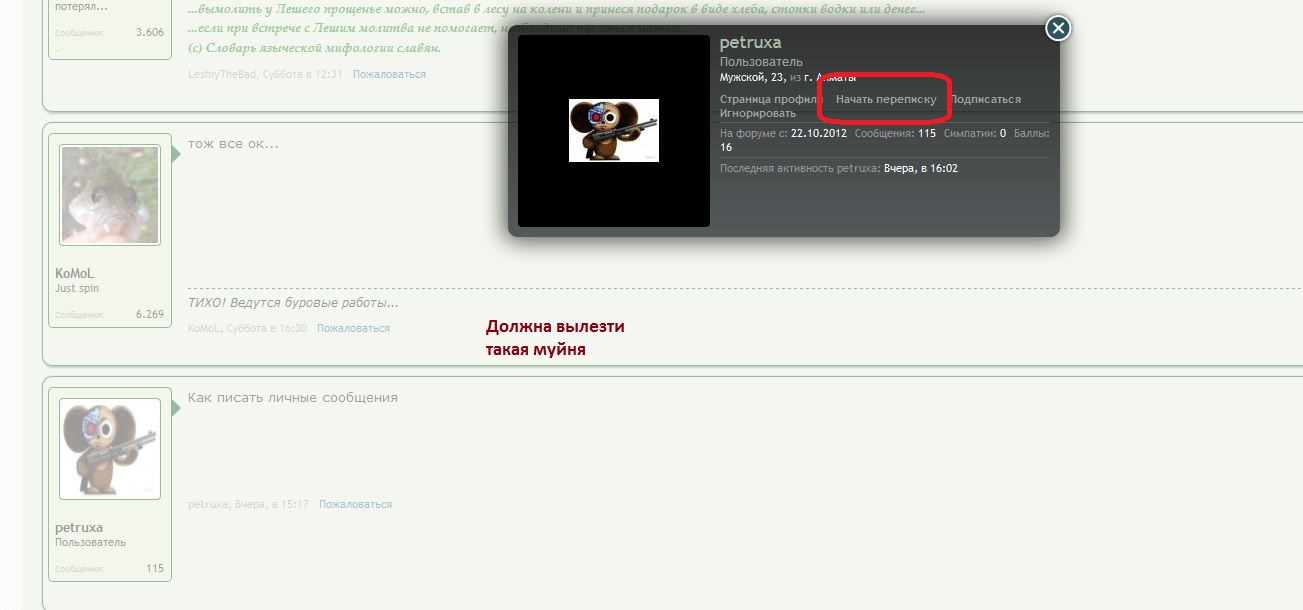Image resolution: width=1303 pixels, height=610 pixels.
Task: Click Игнорировать in profile popup
Action: (x=757, y=113)
